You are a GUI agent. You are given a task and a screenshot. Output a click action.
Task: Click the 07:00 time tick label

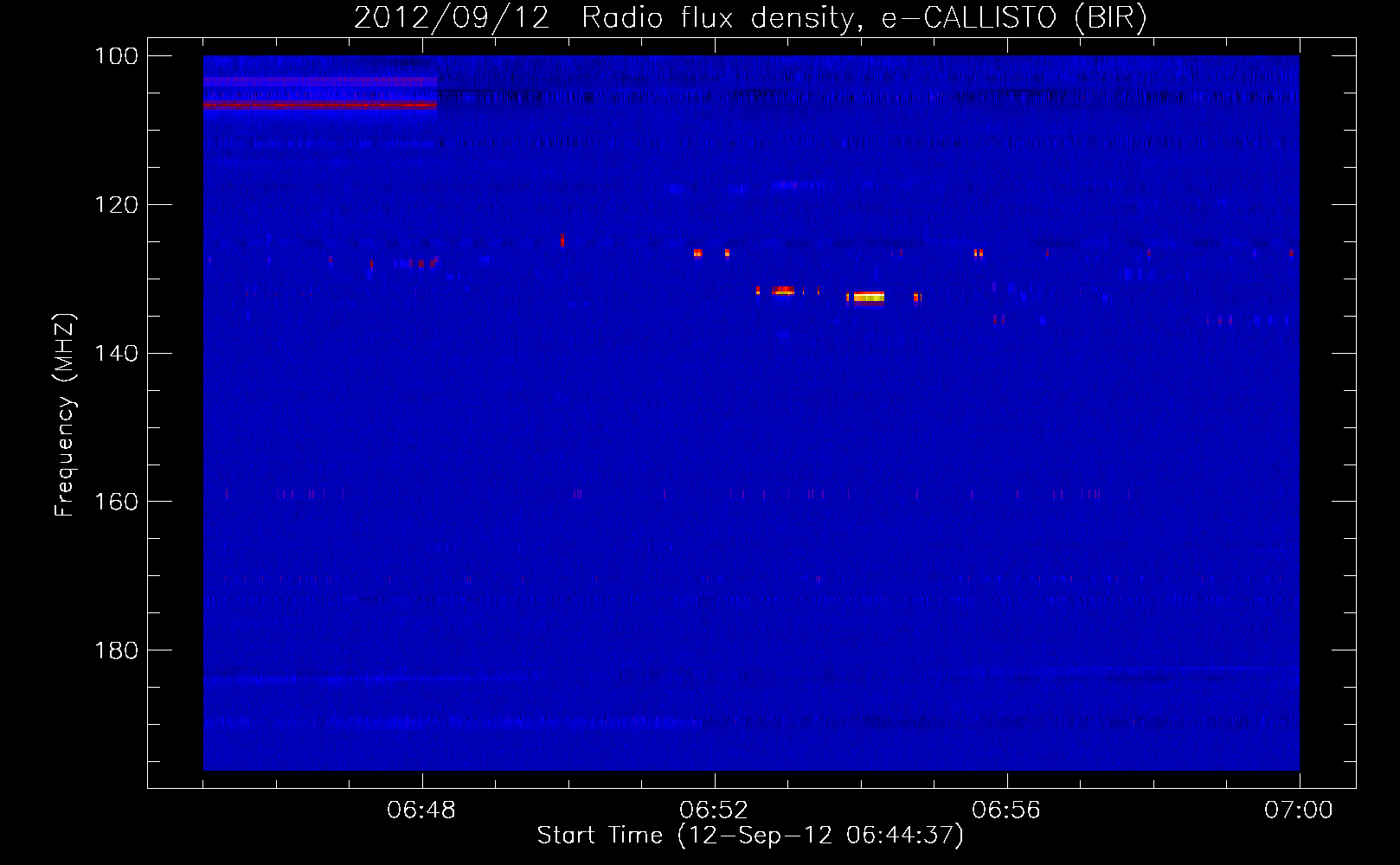tap(1299, 811)
